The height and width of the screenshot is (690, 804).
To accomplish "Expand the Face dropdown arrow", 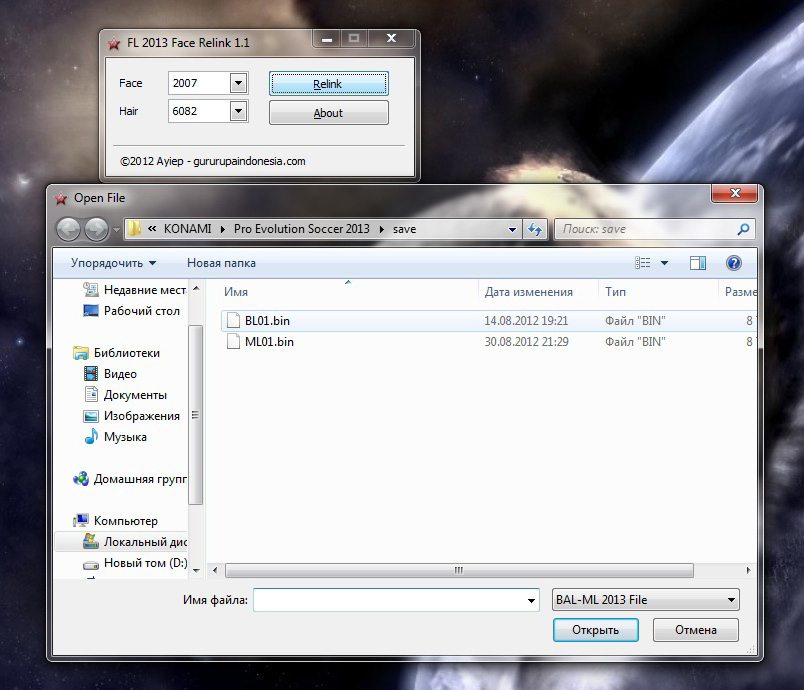I will 238,83.
